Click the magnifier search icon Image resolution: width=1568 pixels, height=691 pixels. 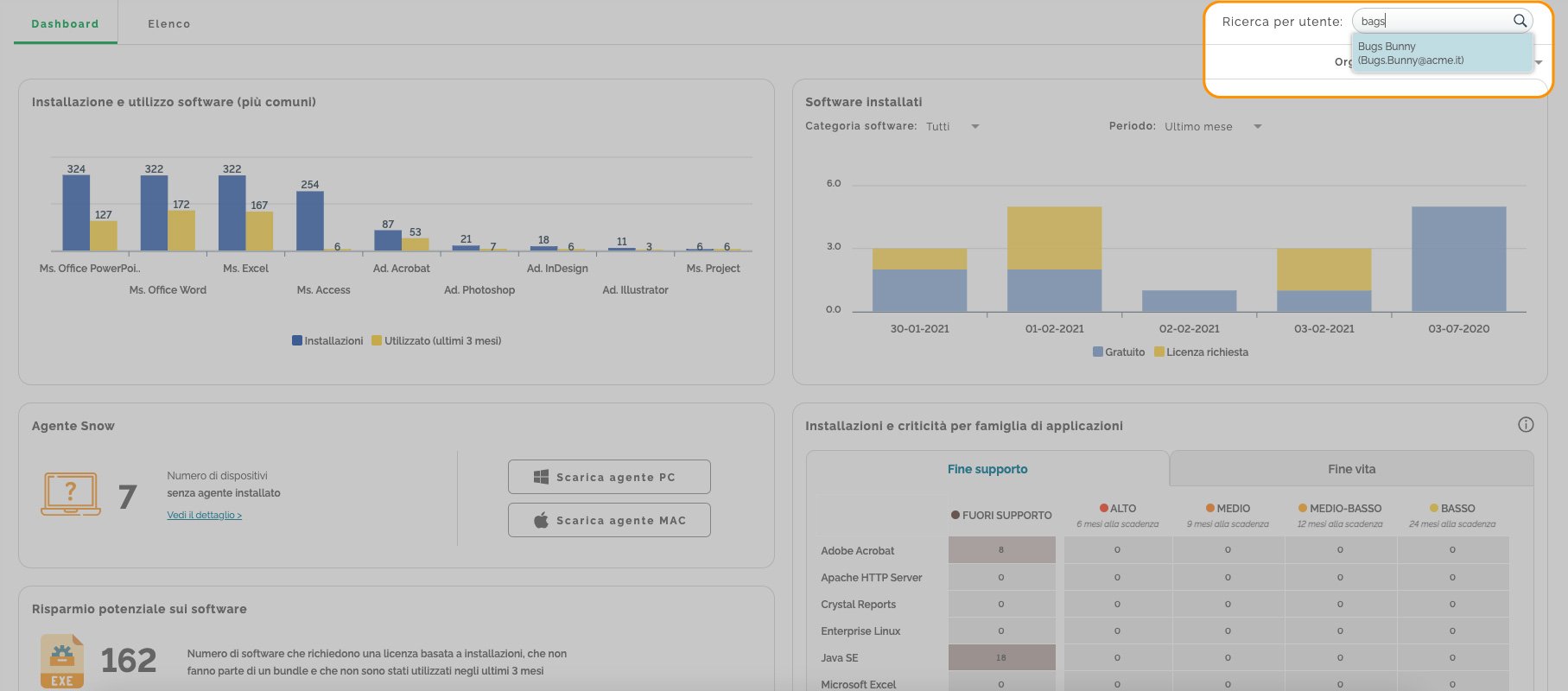(1520, 21)
